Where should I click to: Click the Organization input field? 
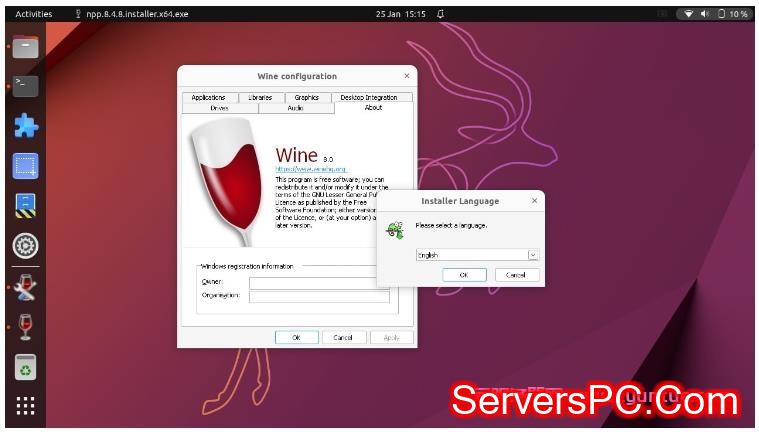tap(319, 296)
